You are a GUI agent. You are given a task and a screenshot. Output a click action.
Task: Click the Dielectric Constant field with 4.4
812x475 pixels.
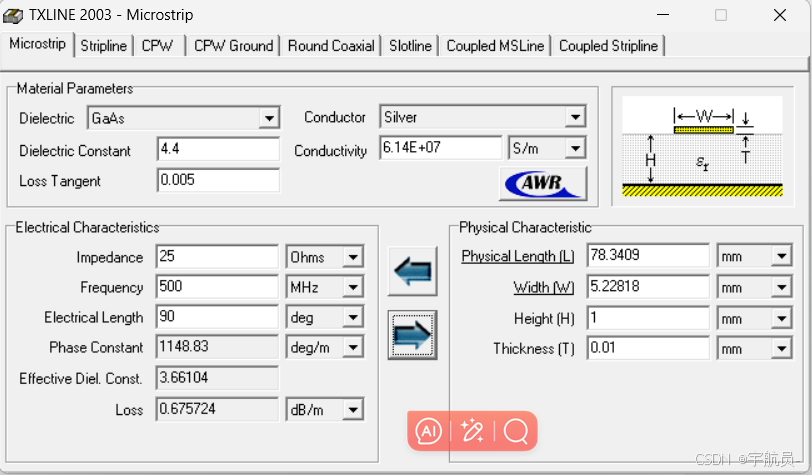tap(218, 149)
